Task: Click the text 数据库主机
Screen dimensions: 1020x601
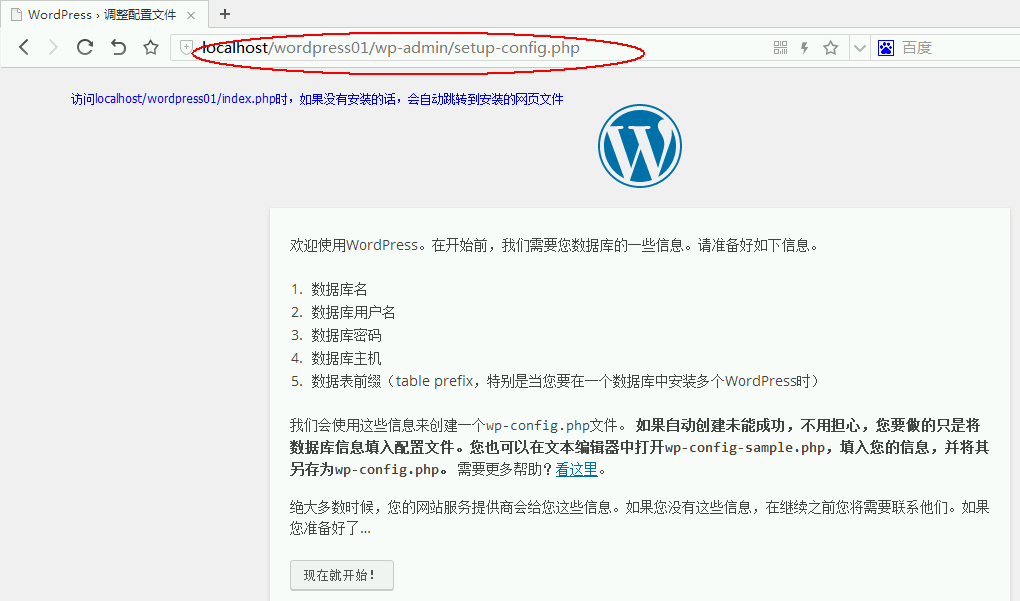Action: pos(346,358)
